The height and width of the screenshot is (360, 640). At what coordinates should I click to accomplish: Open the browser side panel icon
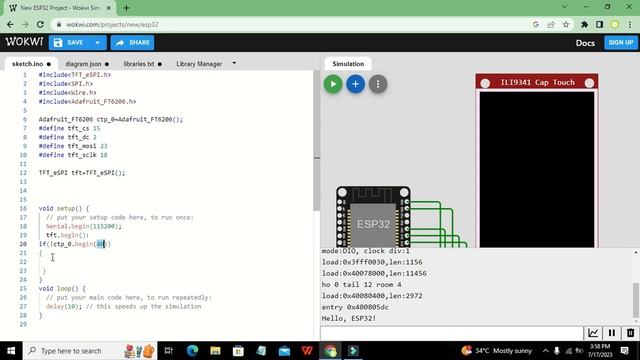pyautogui.click(x=599, y=24)
